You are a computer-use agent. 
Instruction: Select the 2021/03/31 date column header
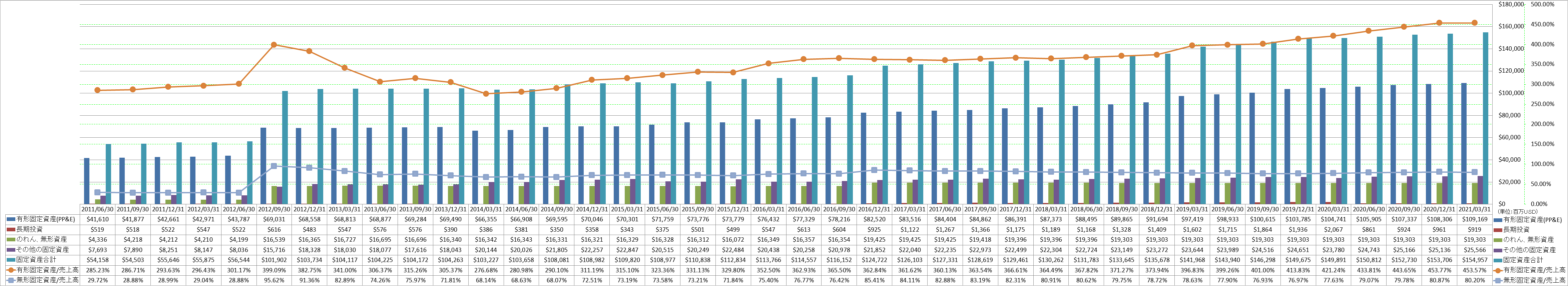(1474, 210)
